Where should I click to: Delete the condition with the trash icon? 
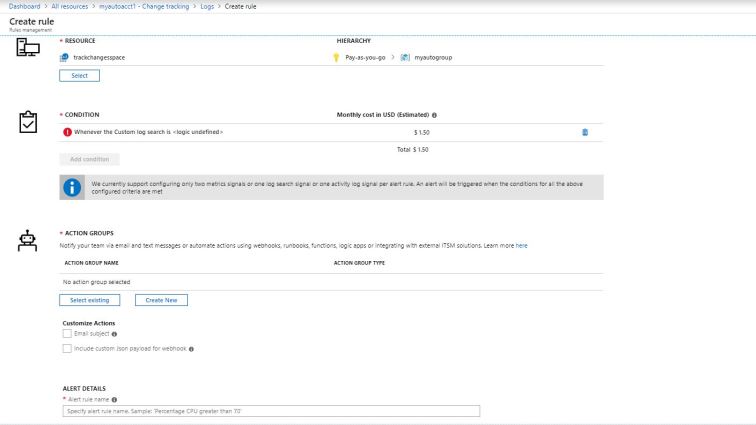coord(585,132)
